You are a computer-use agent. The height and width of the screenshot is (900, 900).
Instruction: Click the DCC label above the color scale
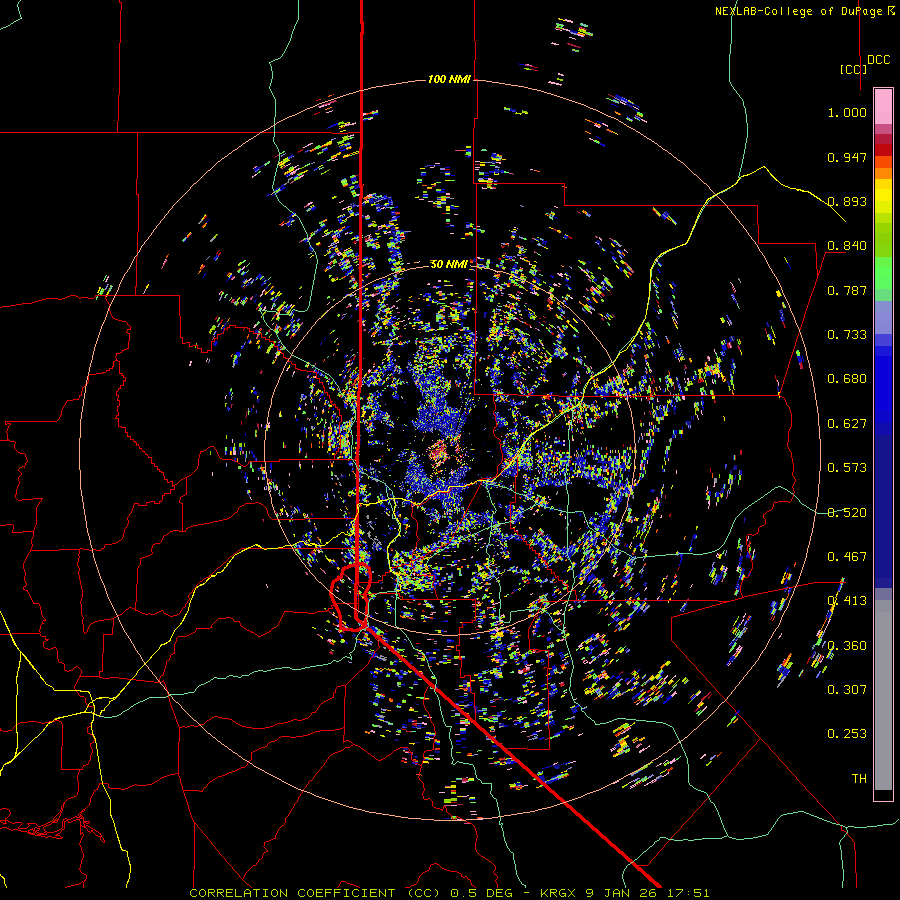[878, 60]
